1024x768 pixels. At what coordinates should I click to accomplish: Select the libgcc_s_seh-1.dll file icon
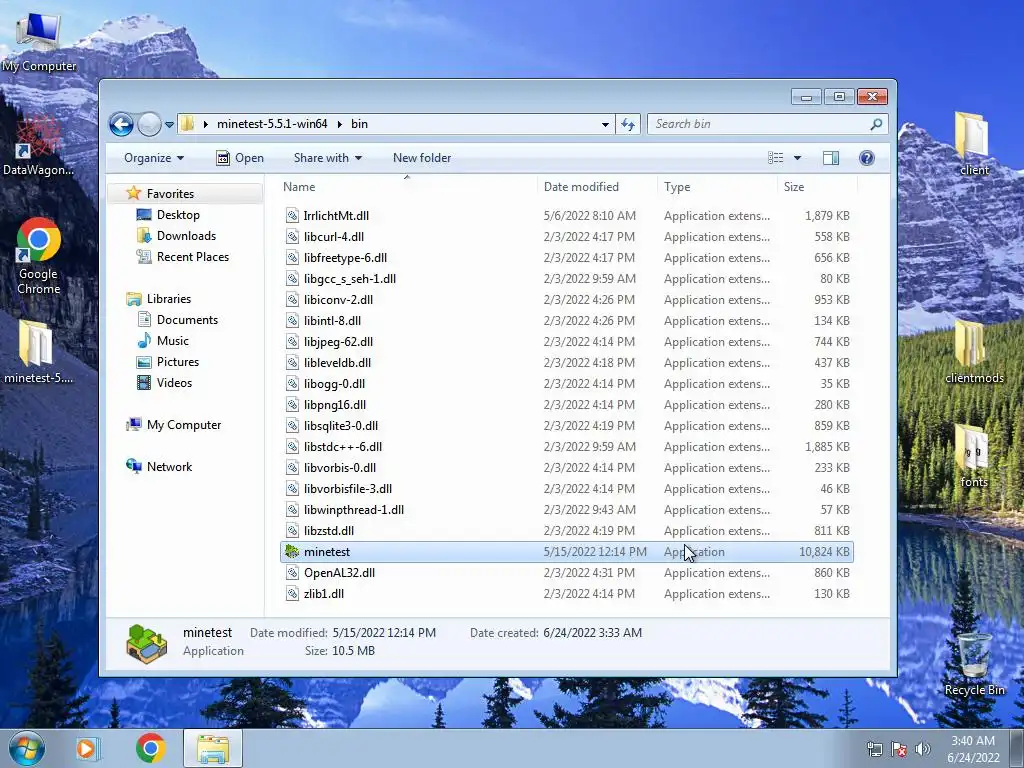click(293, 279)
